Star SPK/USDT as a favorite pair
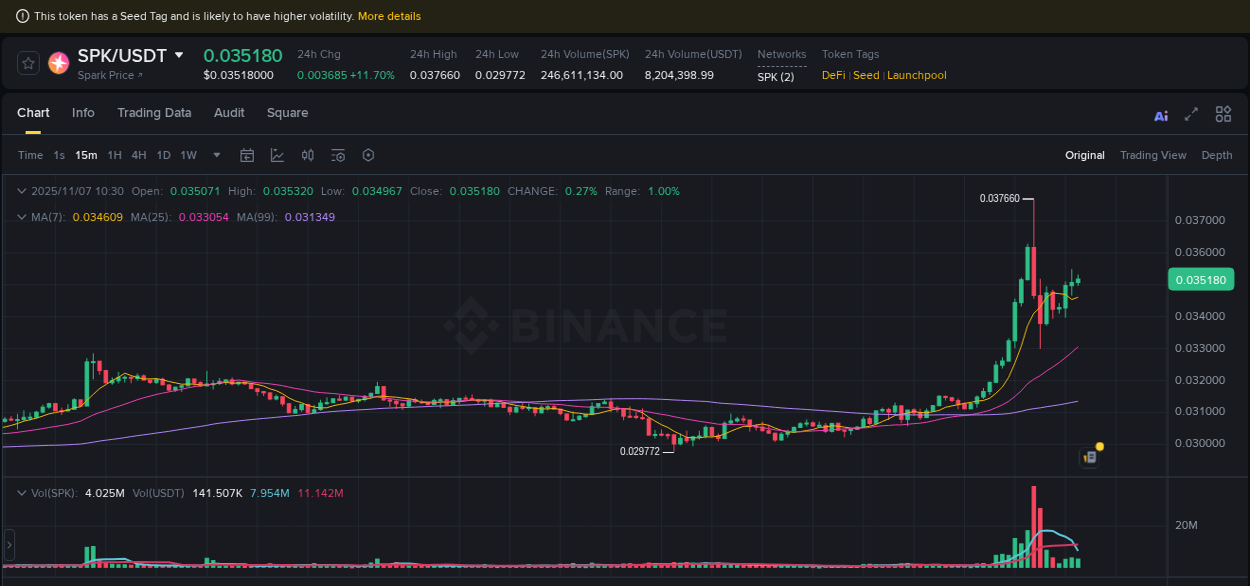Viewport: 1250px width, 586px height. point(27,62)
